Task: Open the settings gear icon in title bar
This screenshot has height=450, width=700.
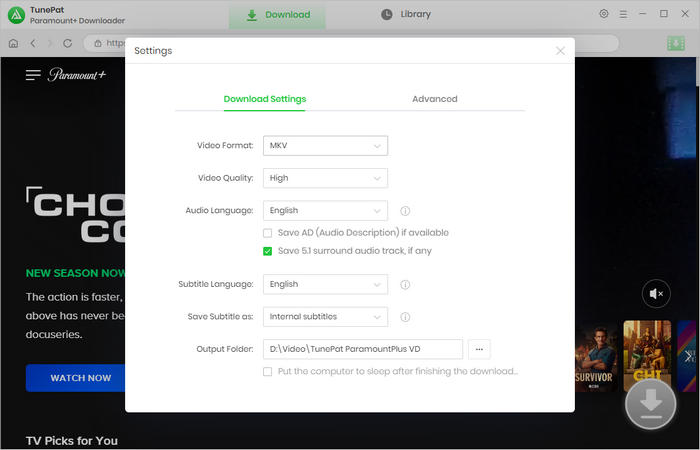Action: pos(604,14)
